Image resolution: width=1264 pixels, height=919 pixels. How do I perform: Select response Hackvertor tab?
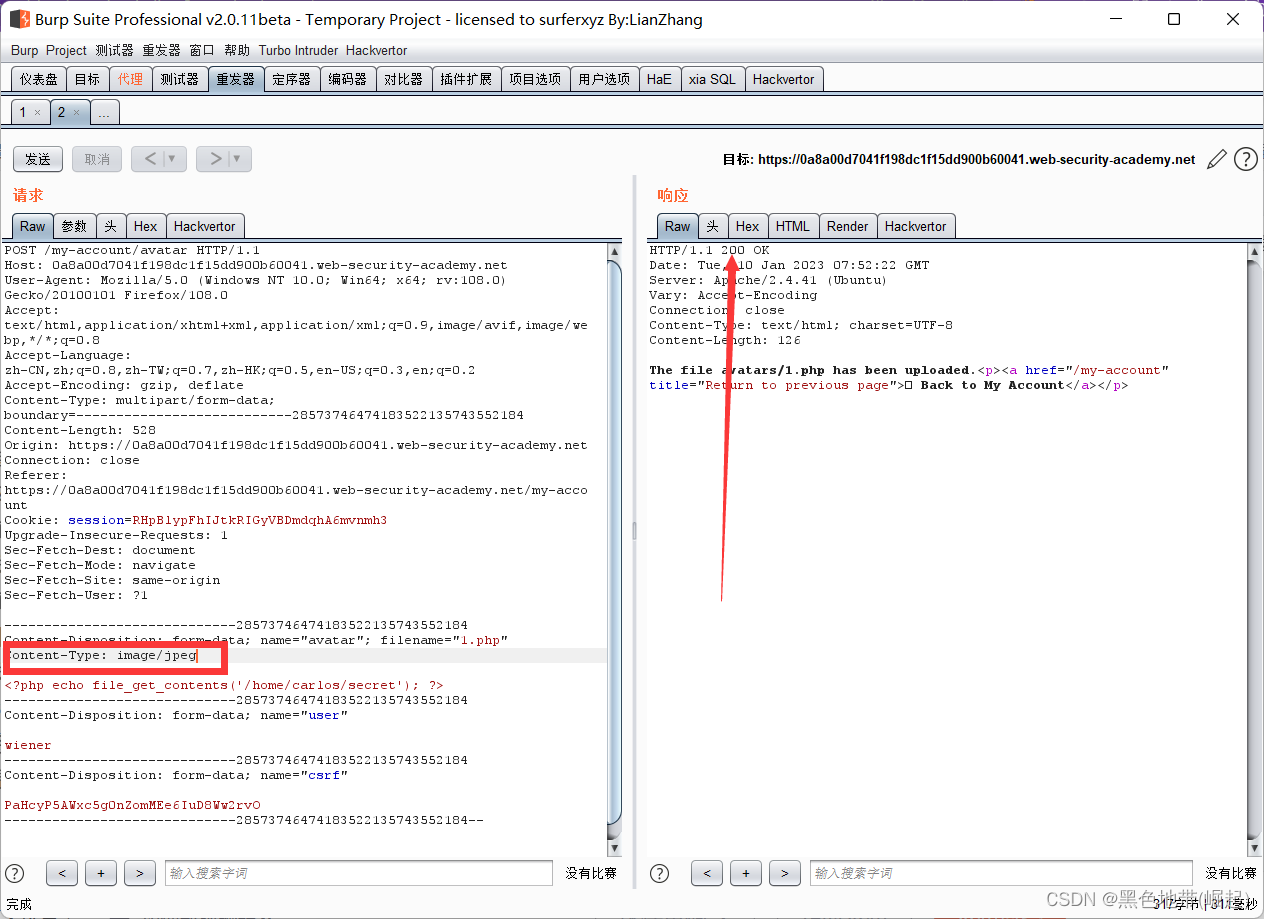tap(916, 226)
